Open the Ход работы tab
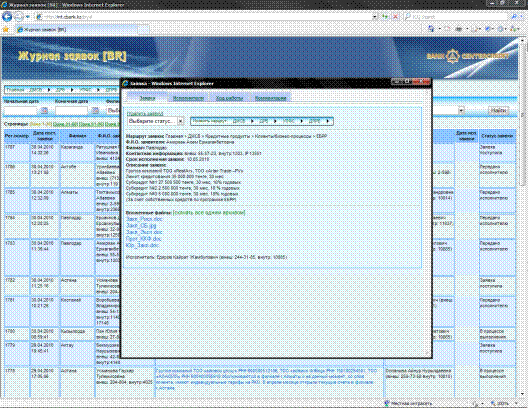Screen dimensions: 529x409 [x=229, y=98]
